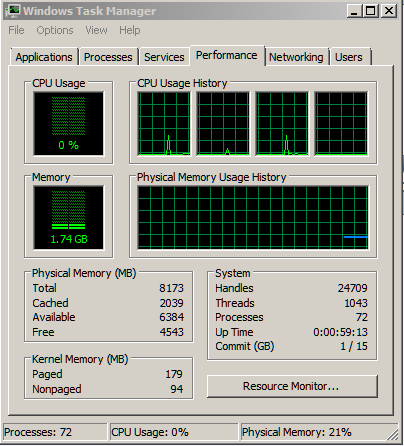Open the View menu
This screenshot has width=404, height=446.
tap(96, 30)
